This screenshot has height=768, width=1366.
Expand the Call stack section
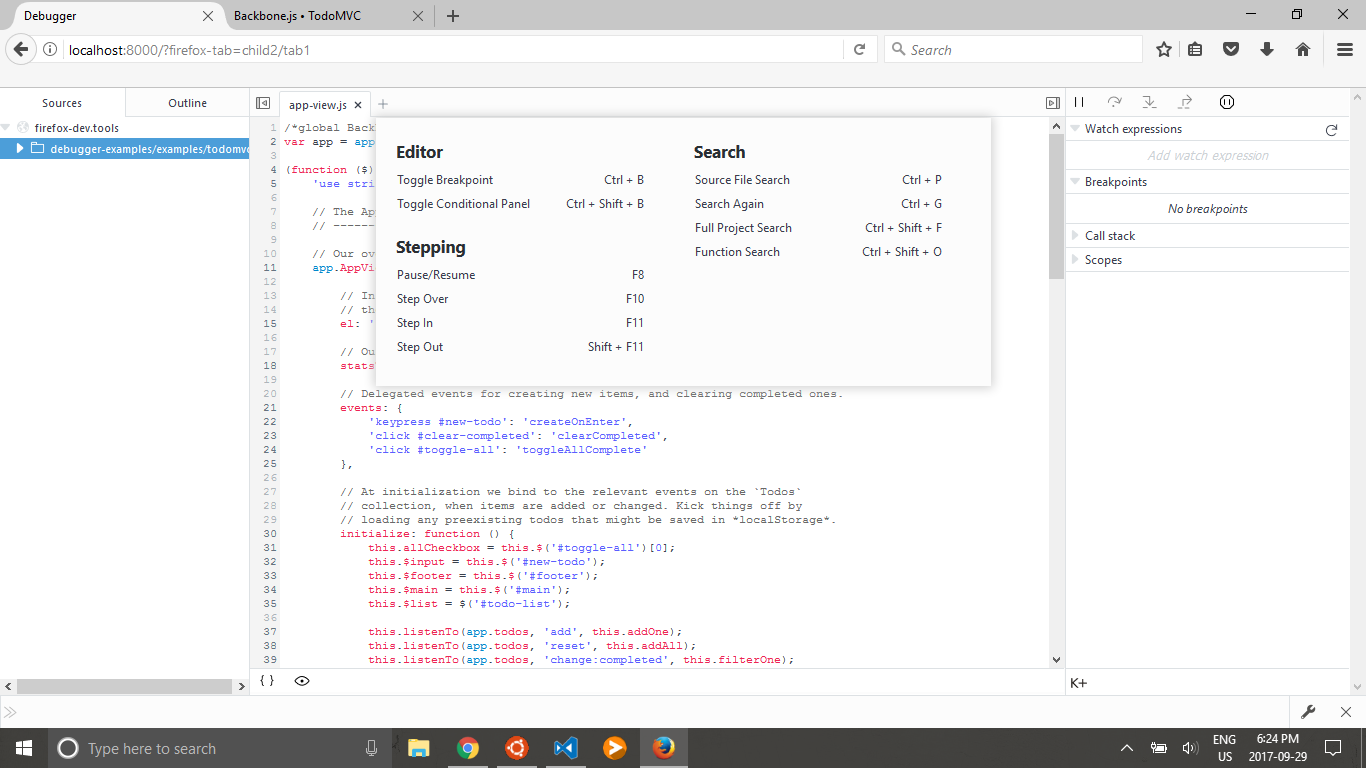click(1075, 236)
